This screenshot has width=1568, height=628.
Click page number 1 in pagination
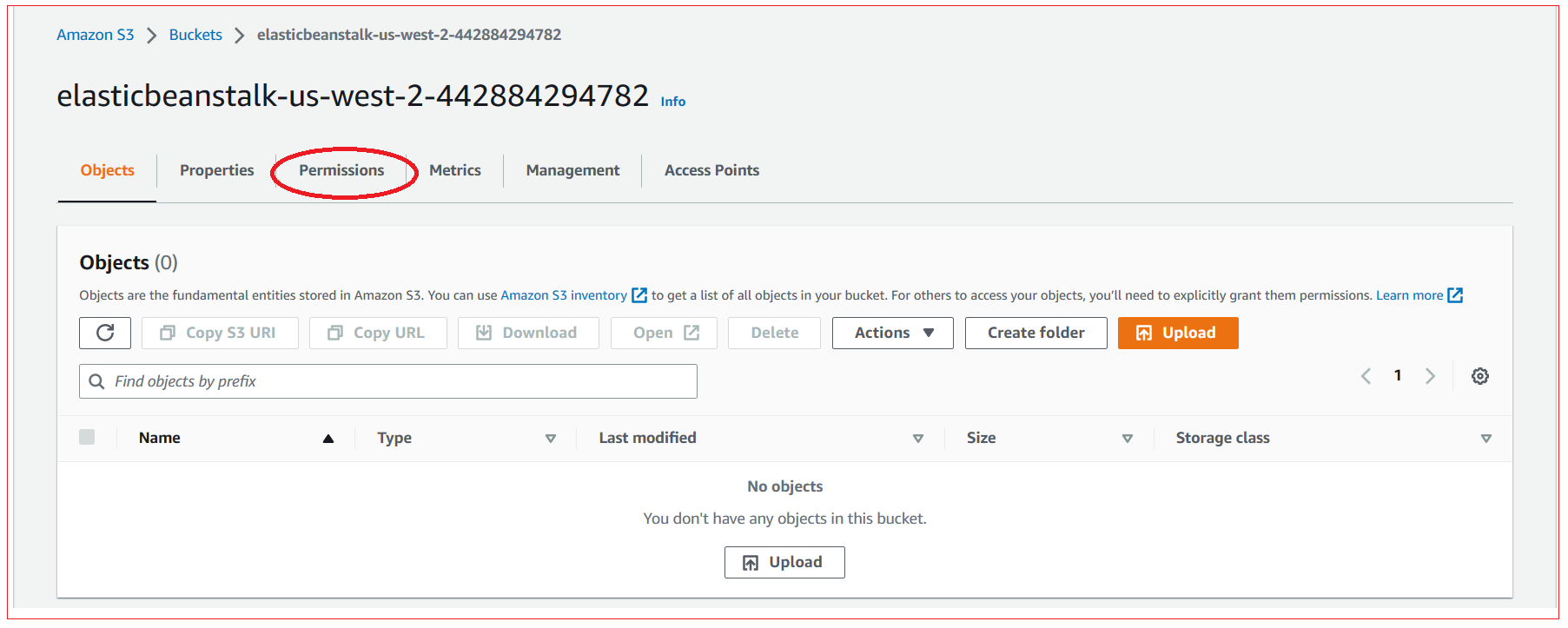pos(1398,375)
